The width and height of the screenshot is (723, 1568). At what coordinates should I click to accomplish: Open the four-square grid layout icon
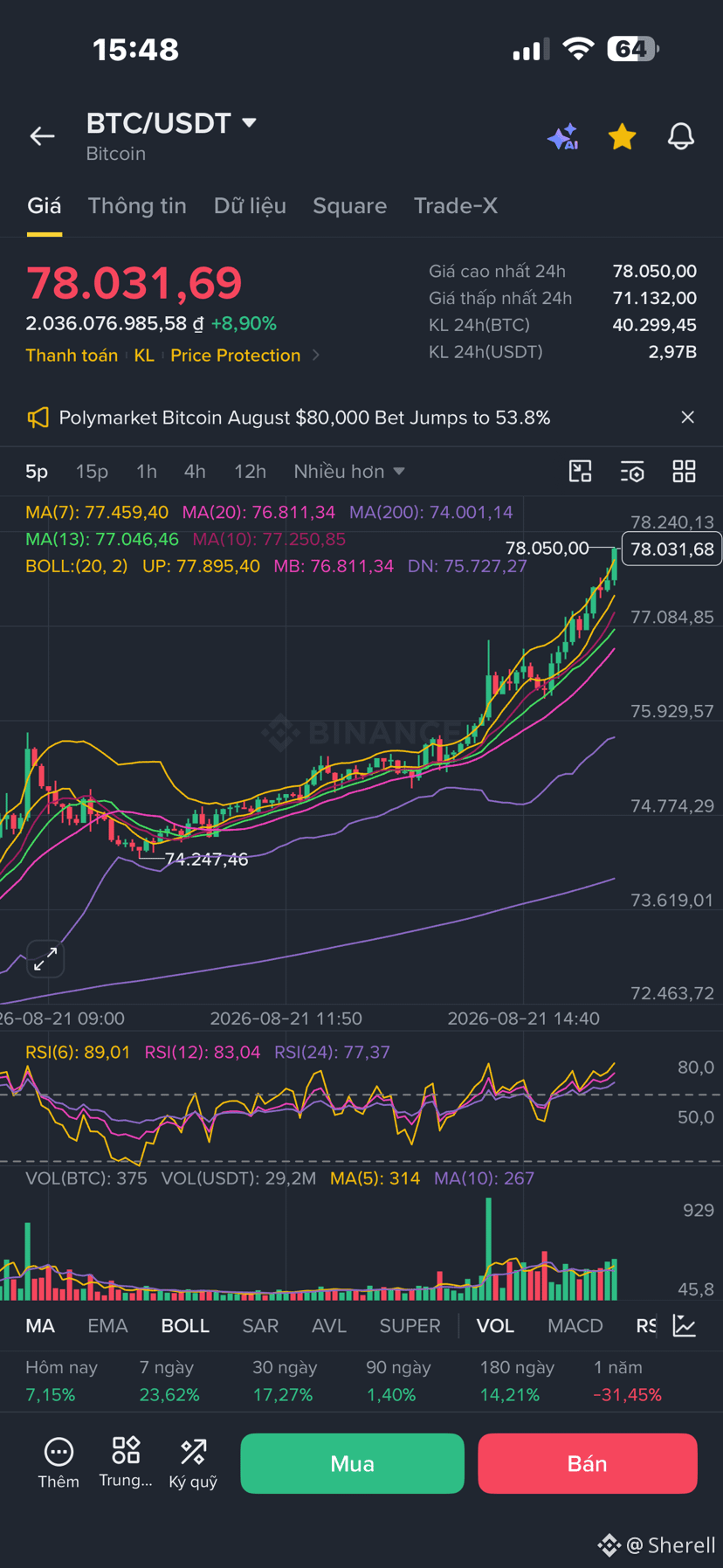[x=685, y=472]
